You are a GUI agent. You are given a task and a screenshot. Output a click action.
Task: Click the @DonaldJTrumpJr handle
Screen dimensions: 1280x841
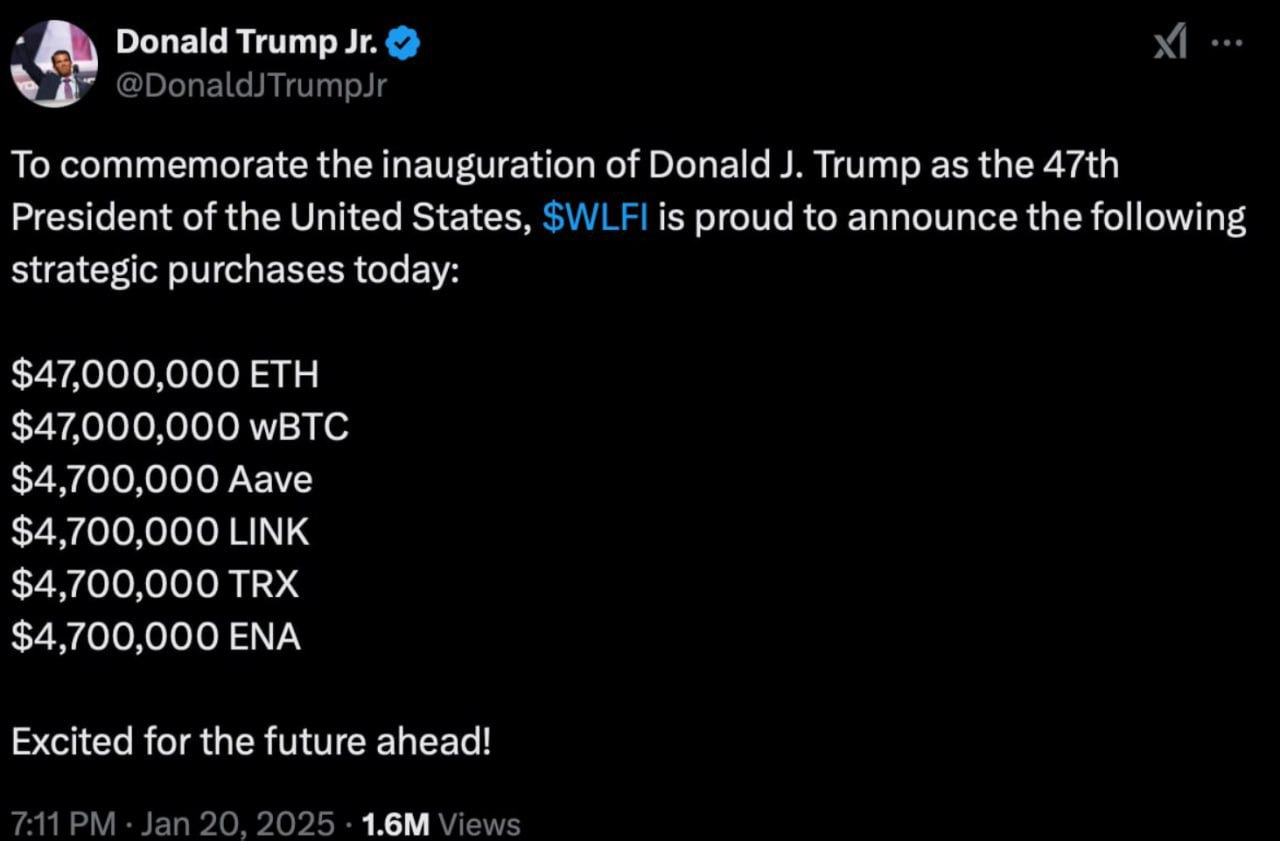point(251,86)
